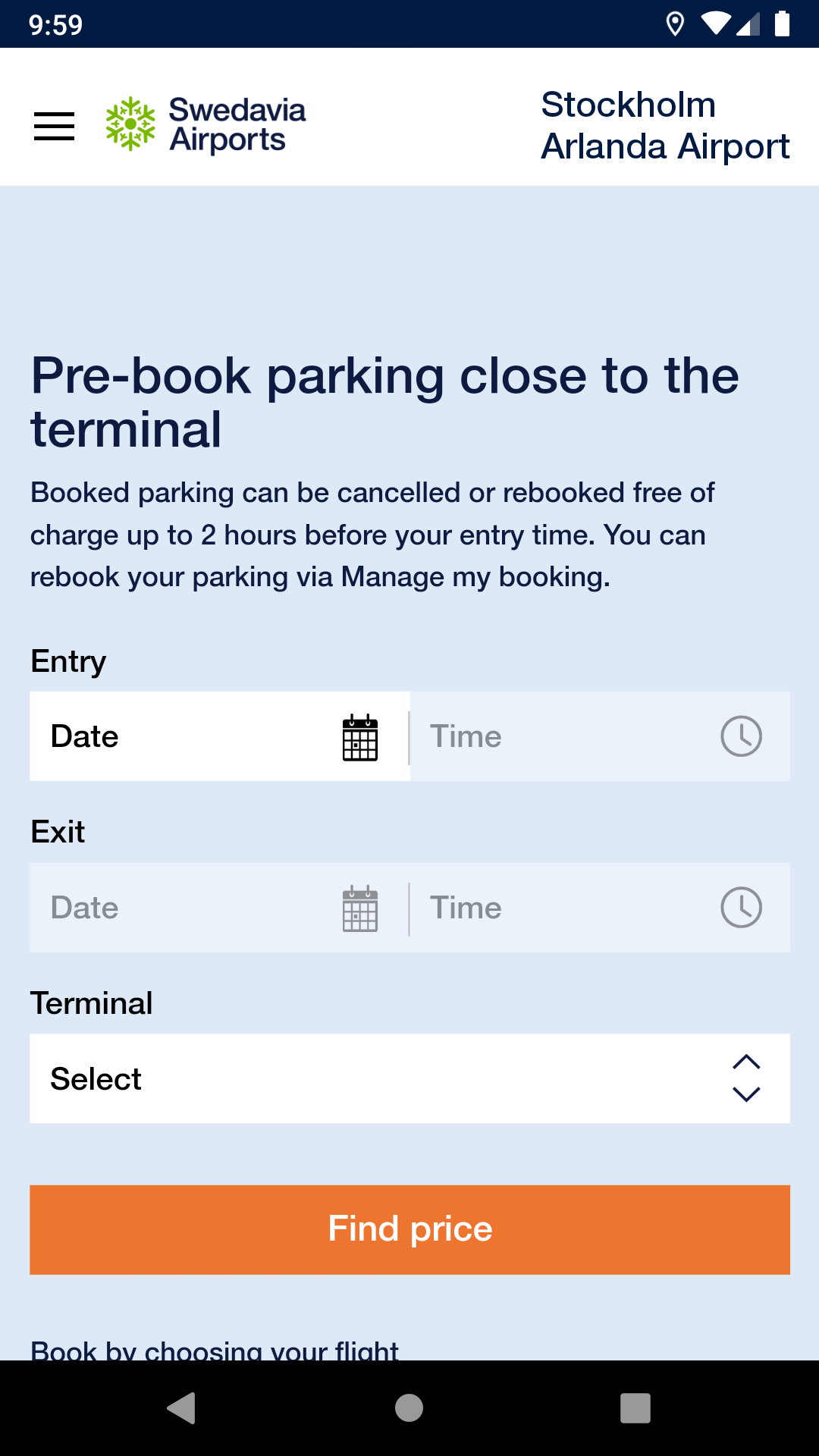The width and height of the screenshot is (819, 1456).
Task: Focus the Exit Time field
Action: point(561,908)
